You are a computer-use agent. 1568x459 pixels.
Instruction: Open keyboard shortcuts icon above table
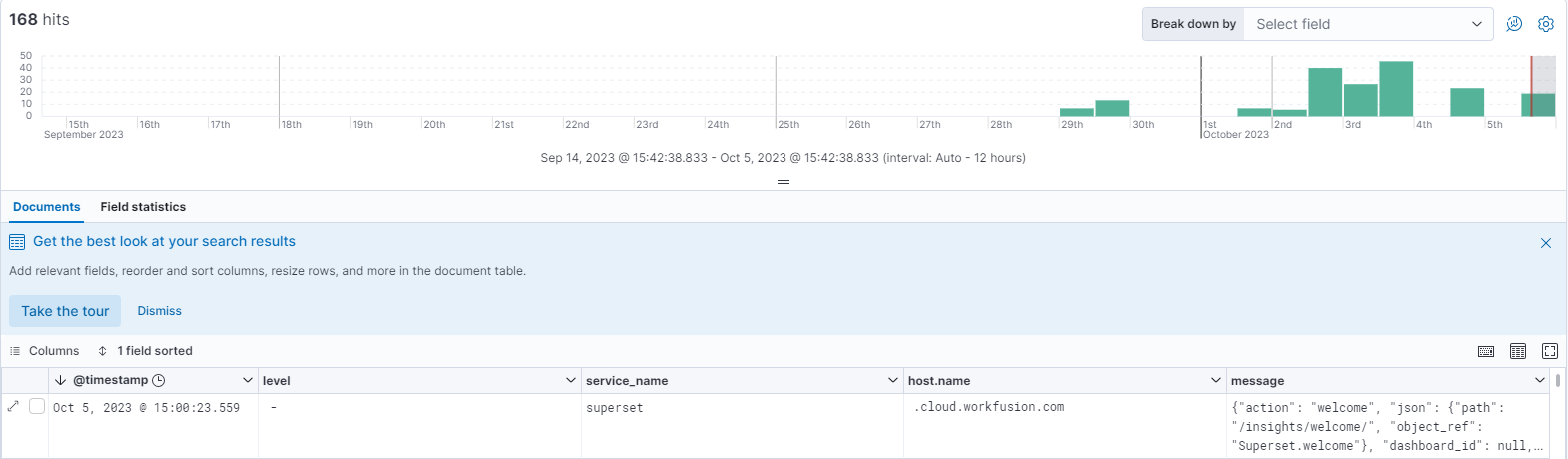pyautogui.click(x=1486, y=351)
